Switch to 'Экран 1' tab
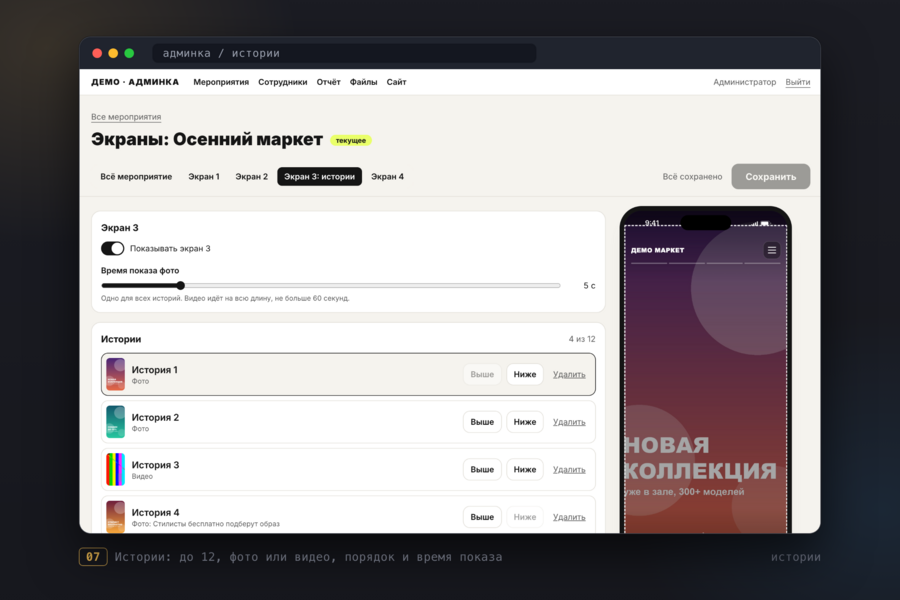Viewport: 900px width, 600px height. (x=204, y=176)
